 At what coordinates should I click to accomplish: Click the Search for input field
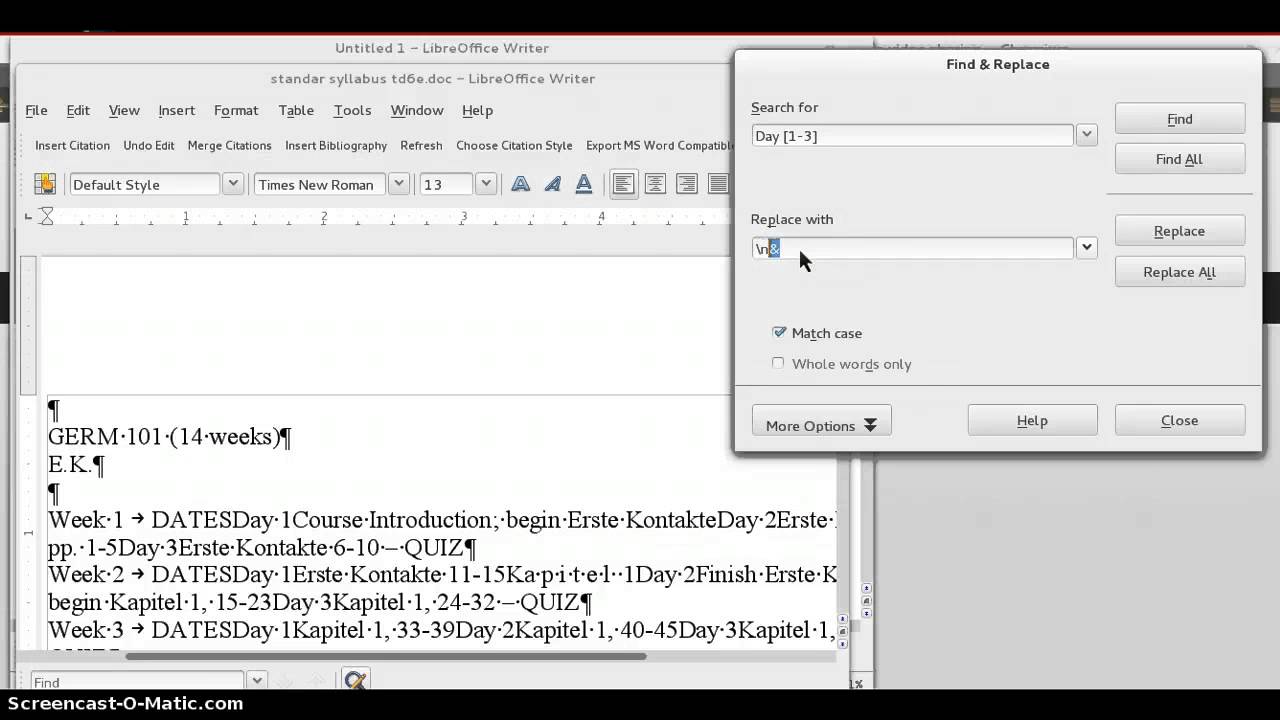(912, 135)
